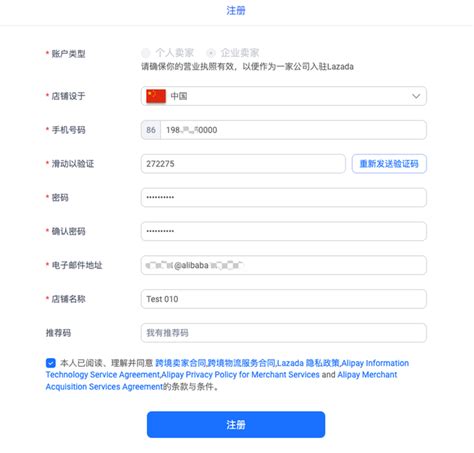Open the 跨境卖家合同 link
This screenshot has height=453, width=474.
click(181, 363)
